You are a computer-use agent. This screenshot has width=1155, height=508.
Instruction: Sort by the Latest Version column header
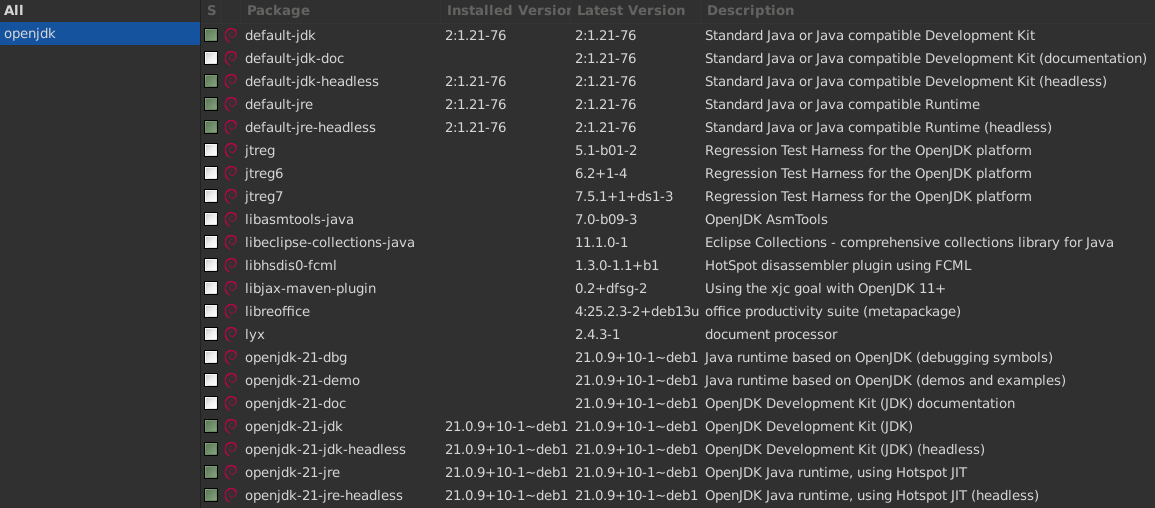pyautogui.click(x=637, y=10)
